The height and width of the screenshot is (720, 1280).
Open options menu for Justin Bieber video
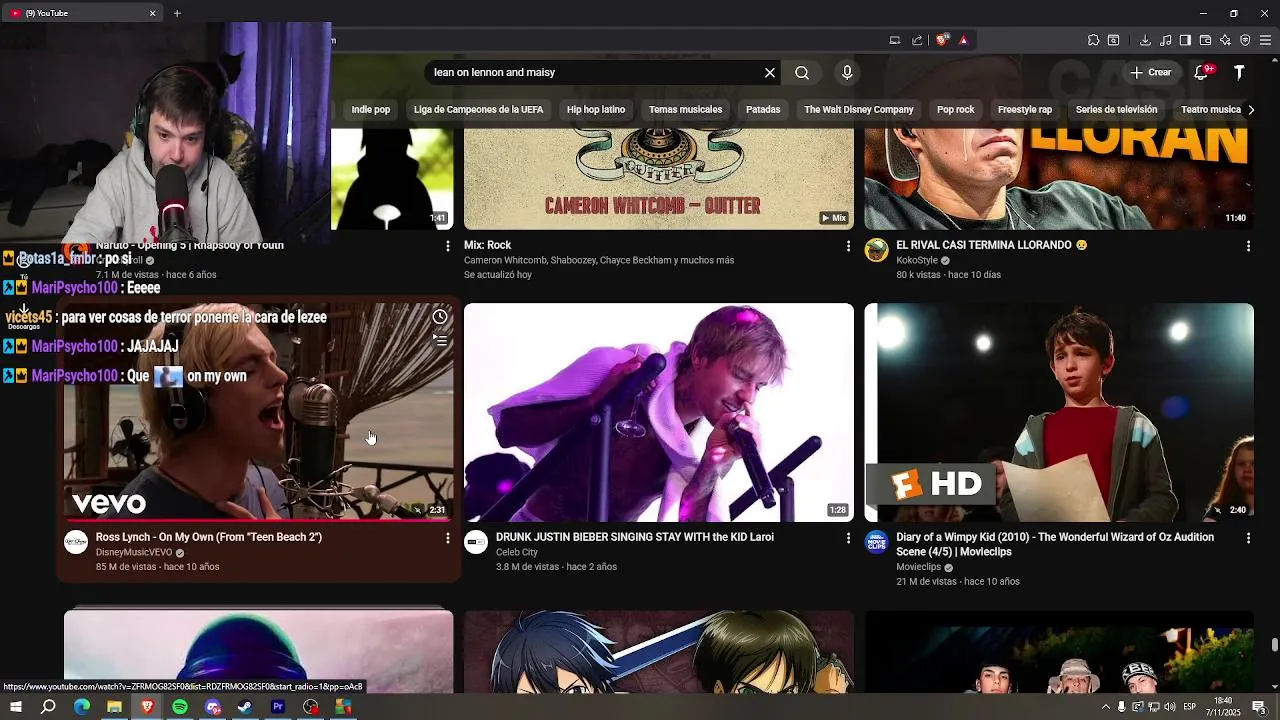(848, 538)
